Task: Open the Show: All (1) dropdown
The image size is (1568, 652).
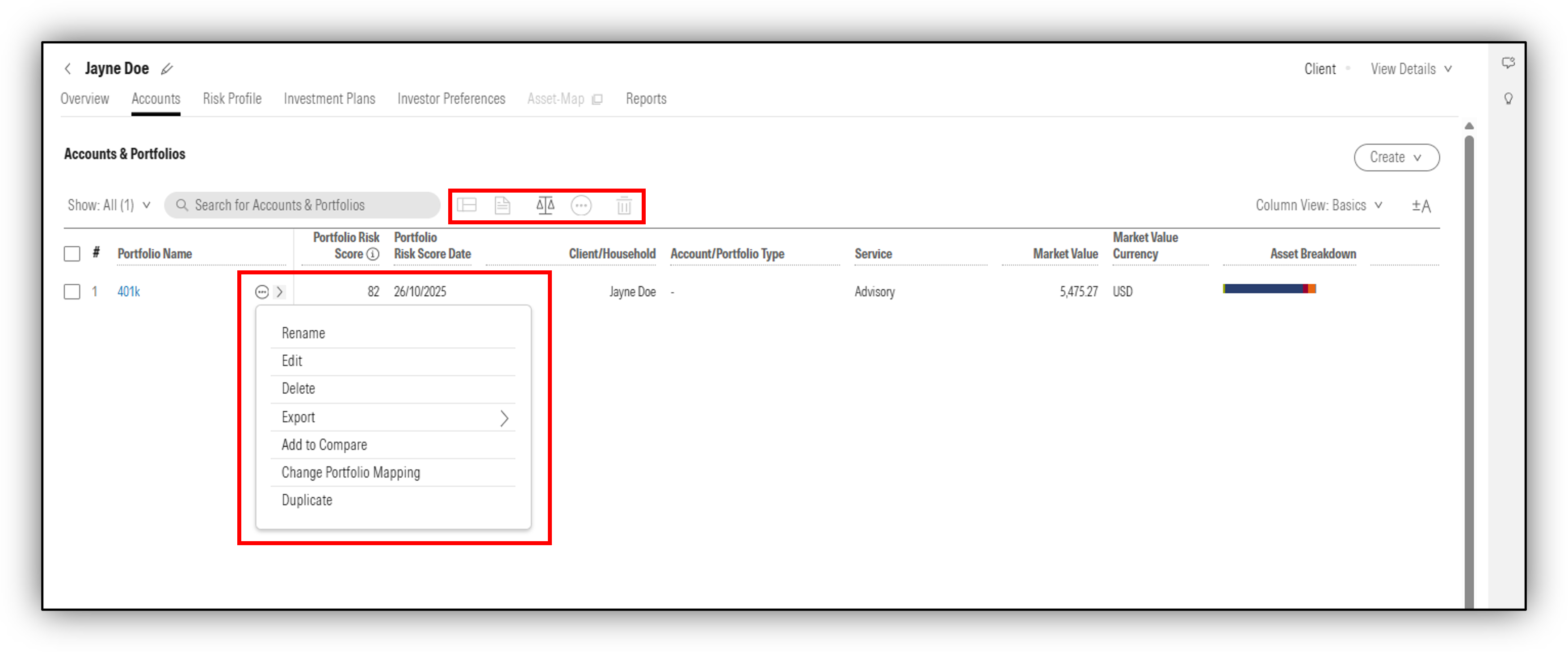Action: click(109, 205)
